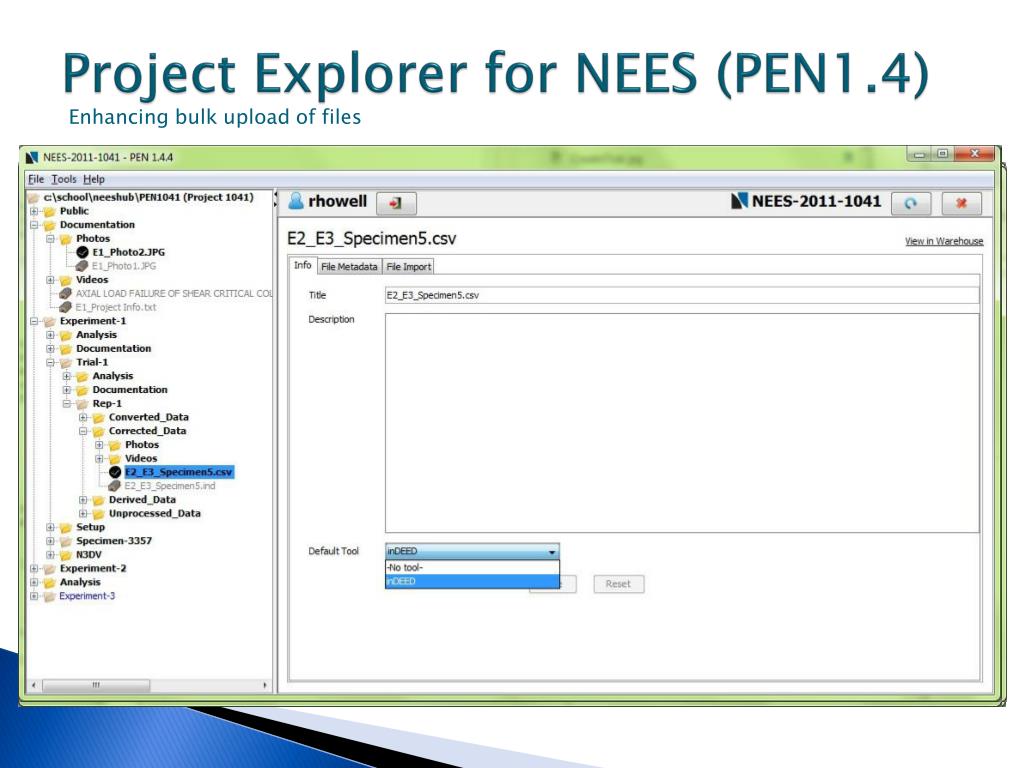Click the gray icon of E2_E3_Specimen5.ind
The height and width of the screenshot is (768, 1024).
(114, 486)
